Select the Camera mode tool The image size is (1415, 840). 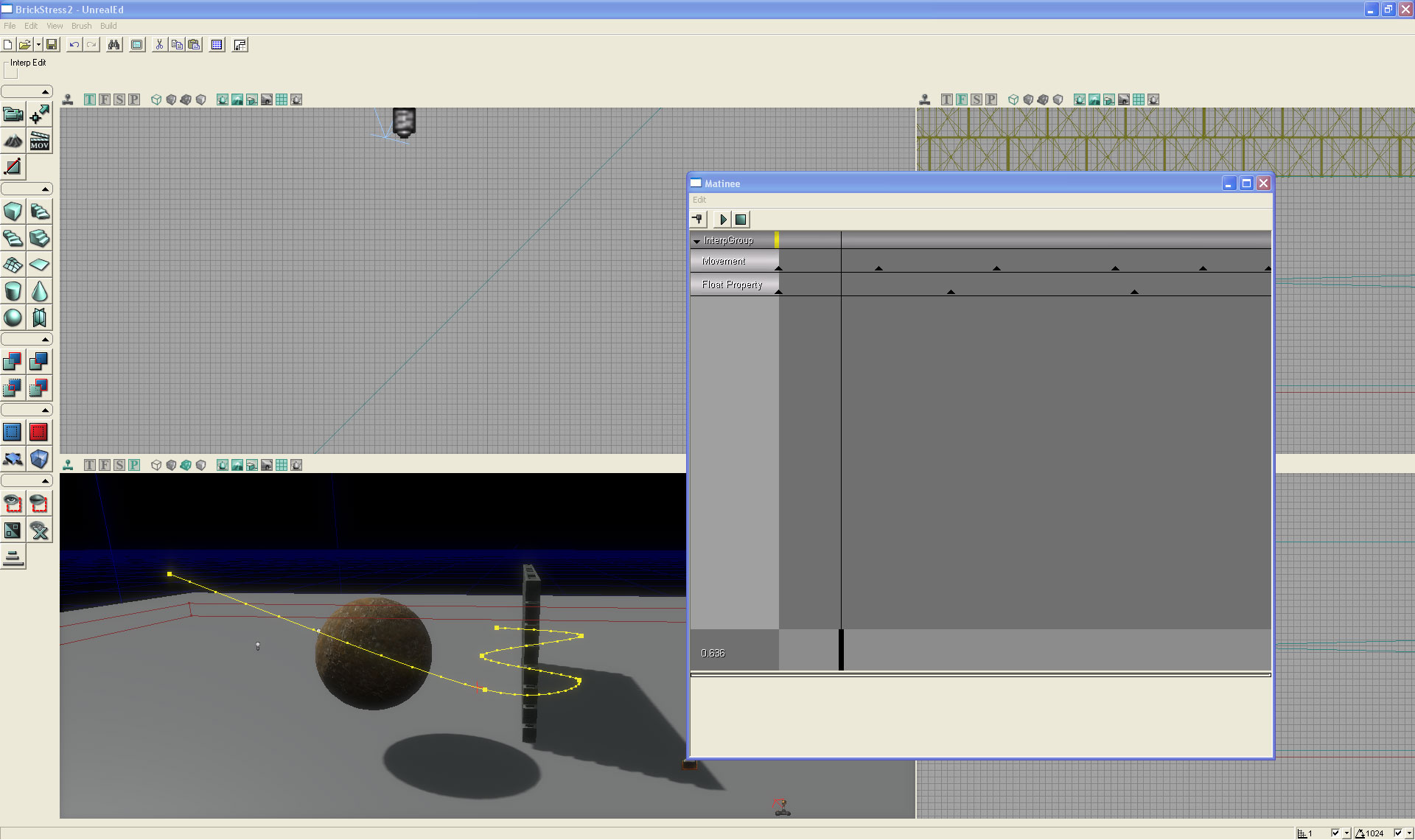(x=13, y=114)
